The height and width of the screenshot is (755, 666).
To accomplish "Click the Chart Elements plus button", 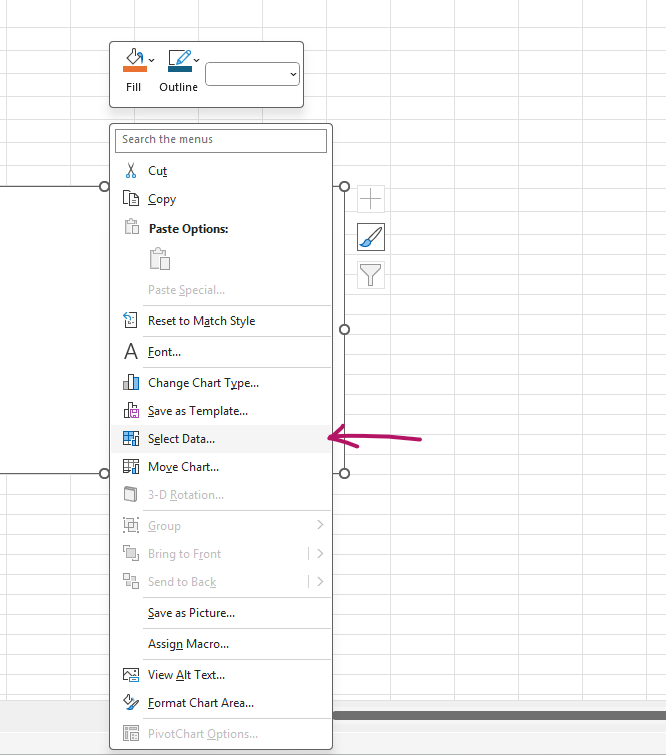I will click(371, 199).
